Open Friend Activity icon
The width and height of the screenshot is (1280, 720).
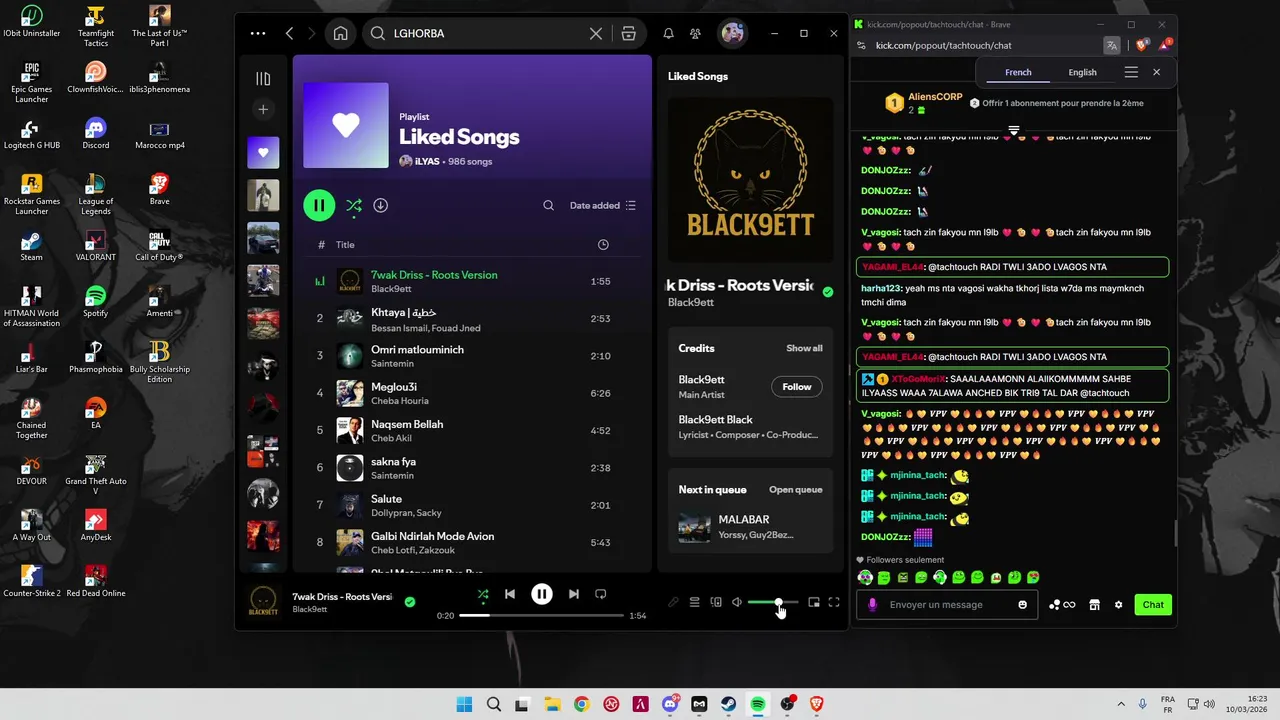click(x=695, y=33)
